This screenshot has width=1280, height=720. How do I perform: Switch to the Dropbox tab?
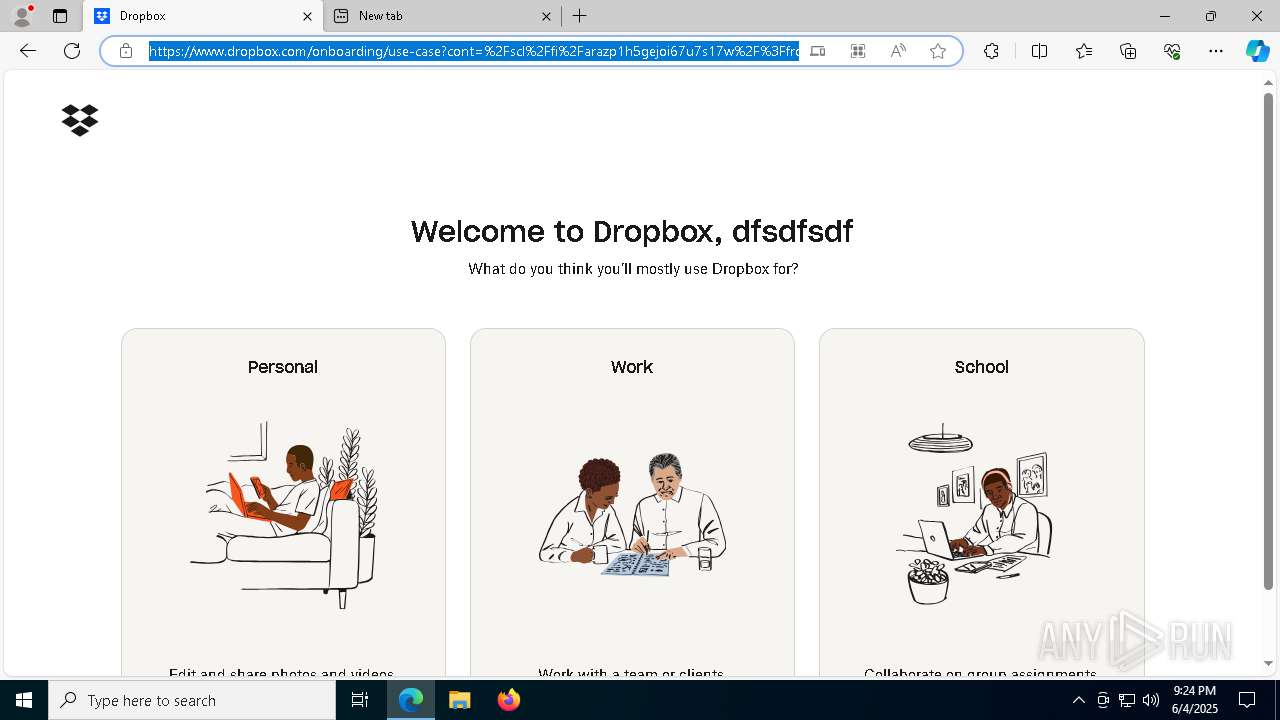[x=203, y=16]
